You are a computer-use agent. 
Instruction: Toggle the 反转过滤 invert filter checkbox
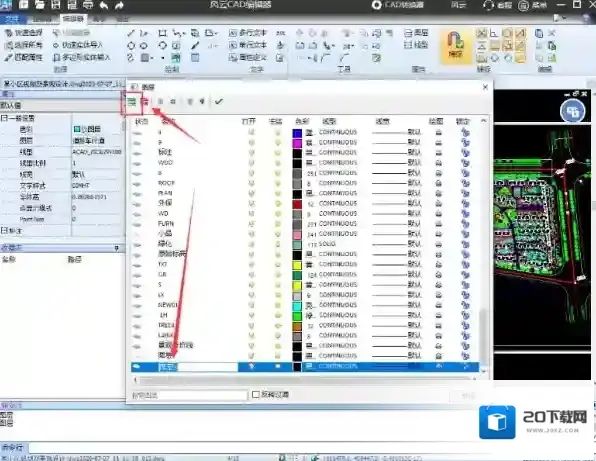(256, 394)
